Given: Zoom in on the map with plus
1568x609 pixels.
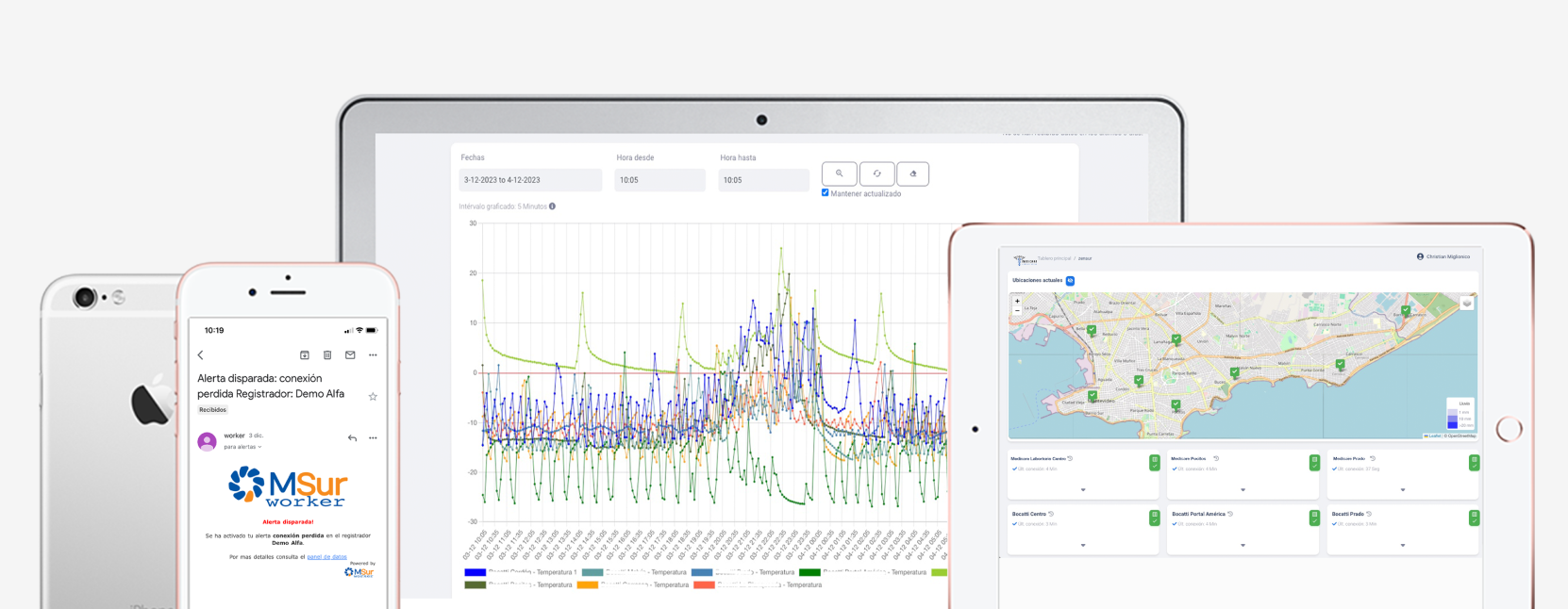Looking at the screenshot, I should tap(1017, 301).
